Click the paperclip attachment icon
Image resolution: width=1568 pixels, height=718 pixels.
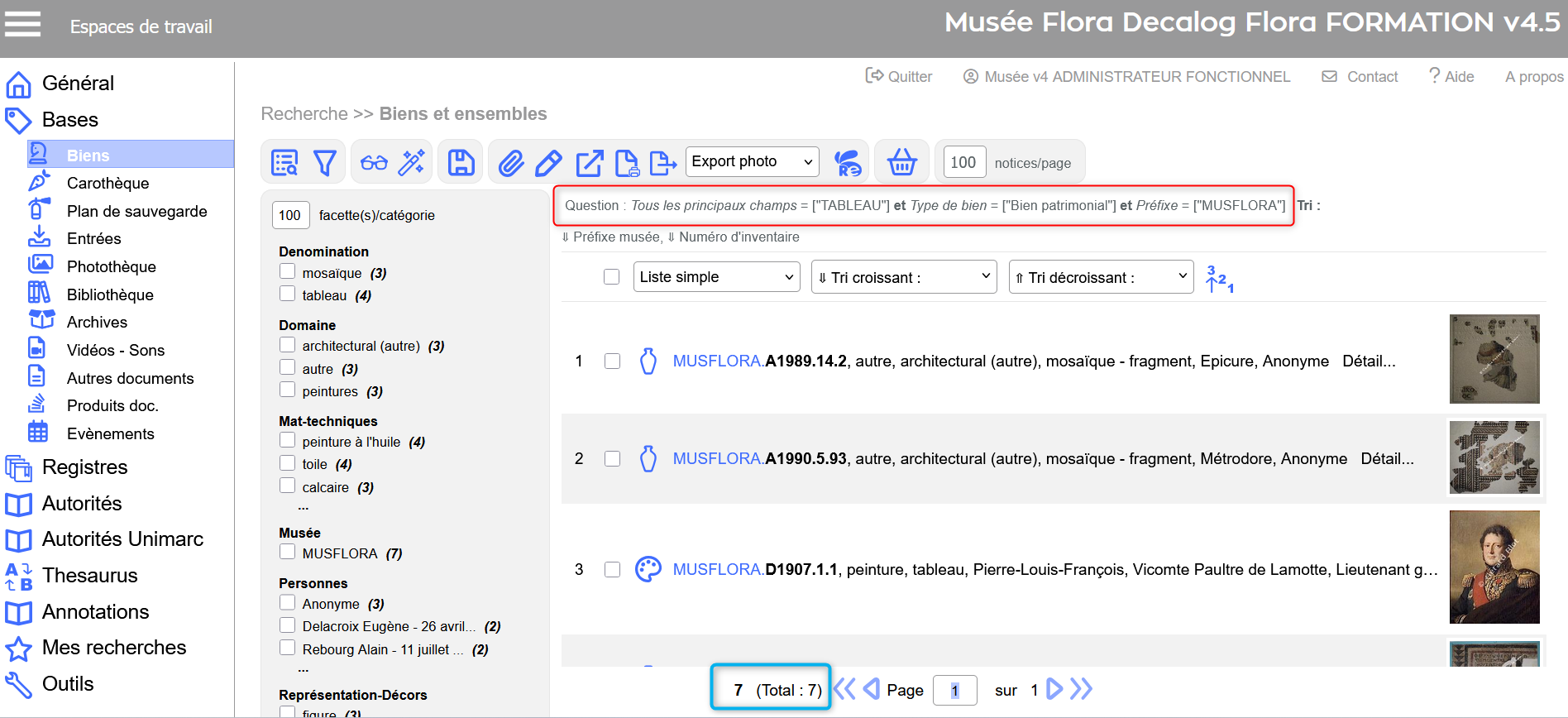(511, 162)
